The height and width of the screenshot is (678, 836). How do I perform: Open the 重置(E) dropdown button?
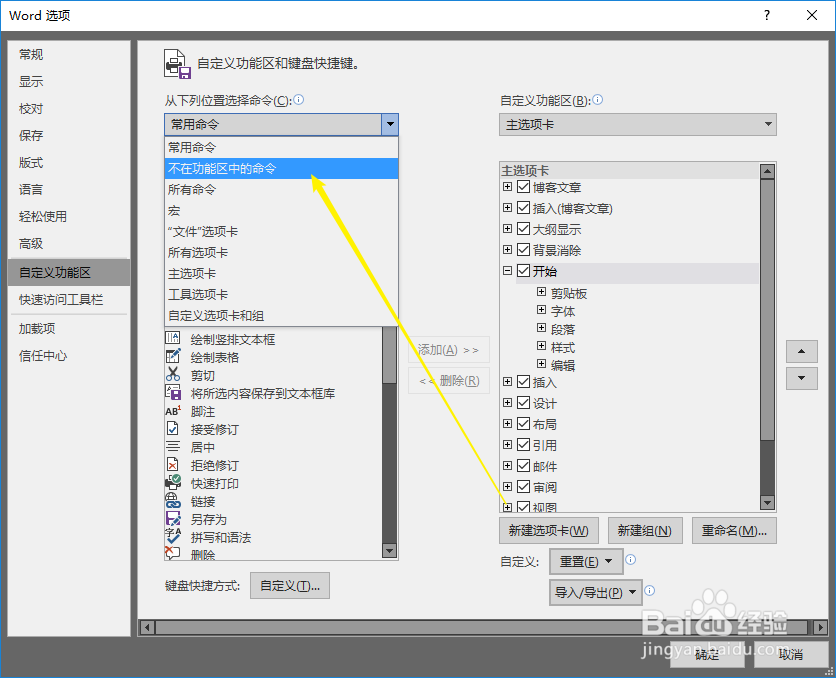click(586, 561)
